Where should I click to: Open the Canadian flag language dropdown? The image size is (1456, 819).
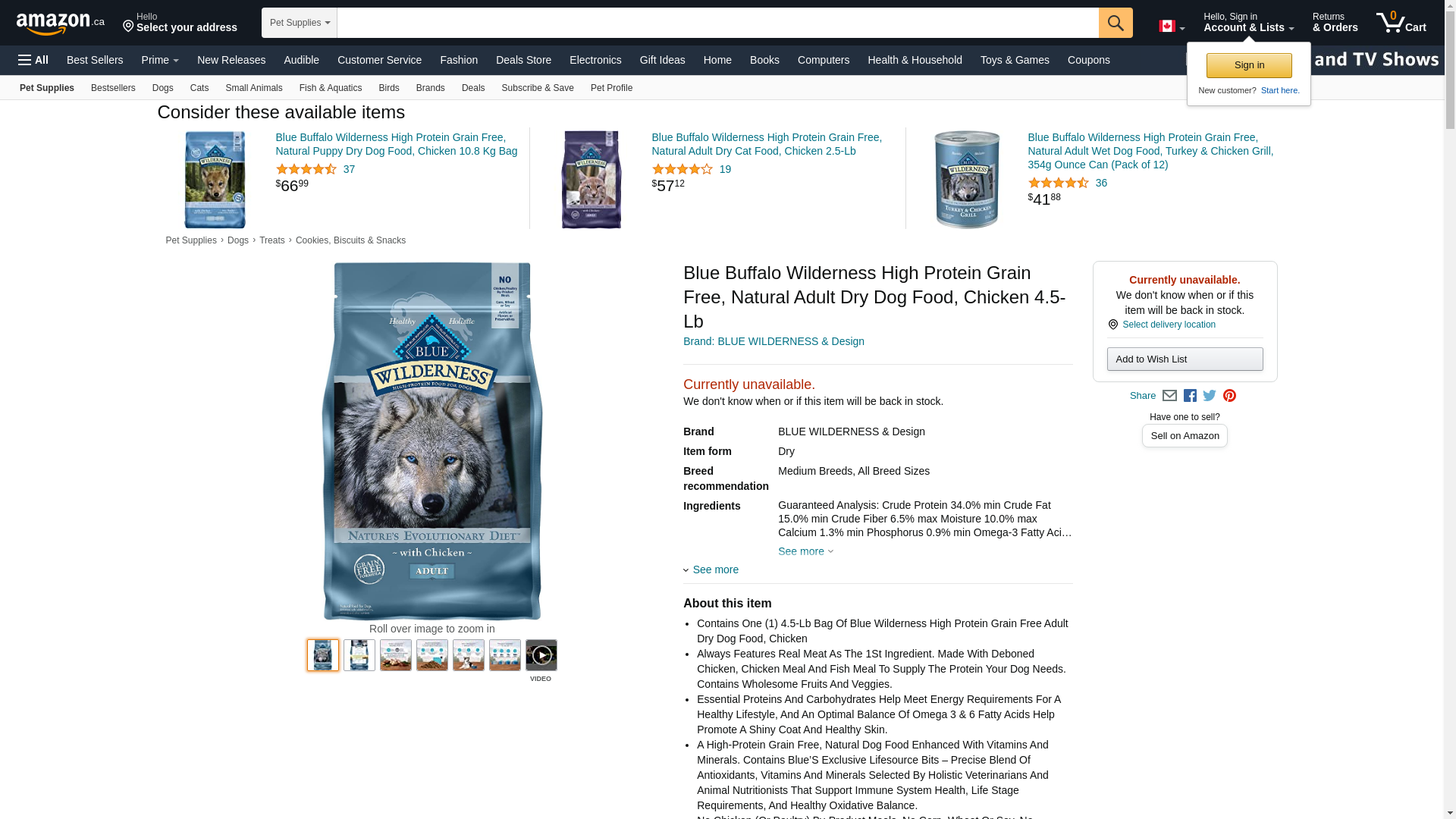[1172, 27]
